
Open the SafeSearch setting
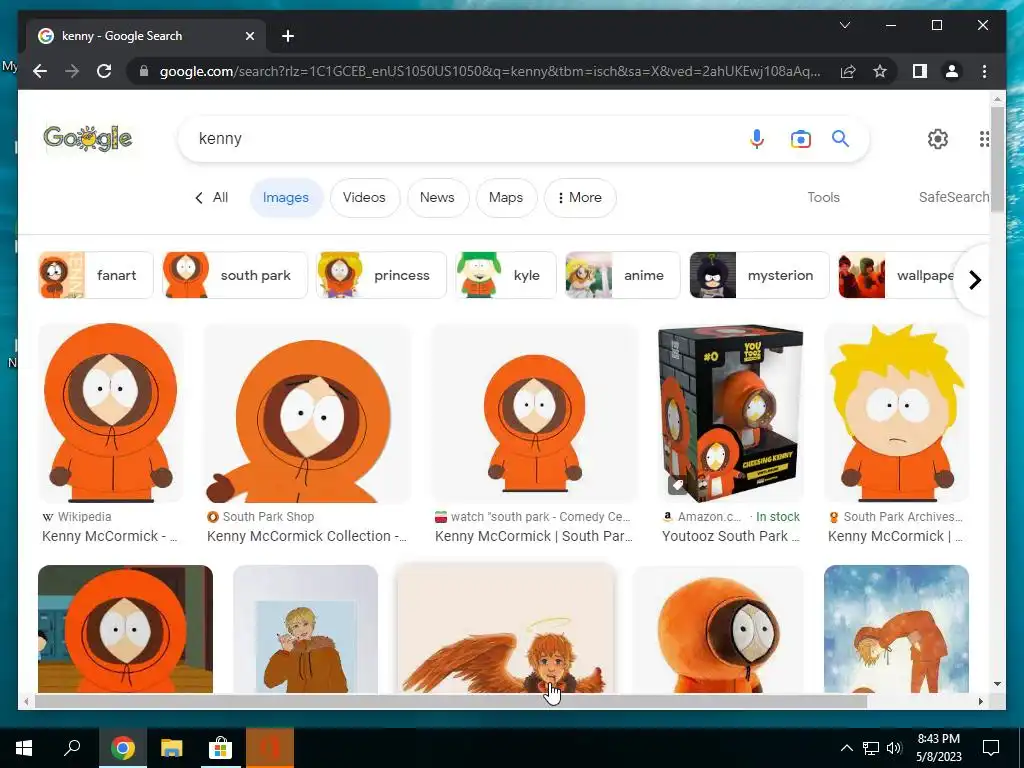(953, 197)
